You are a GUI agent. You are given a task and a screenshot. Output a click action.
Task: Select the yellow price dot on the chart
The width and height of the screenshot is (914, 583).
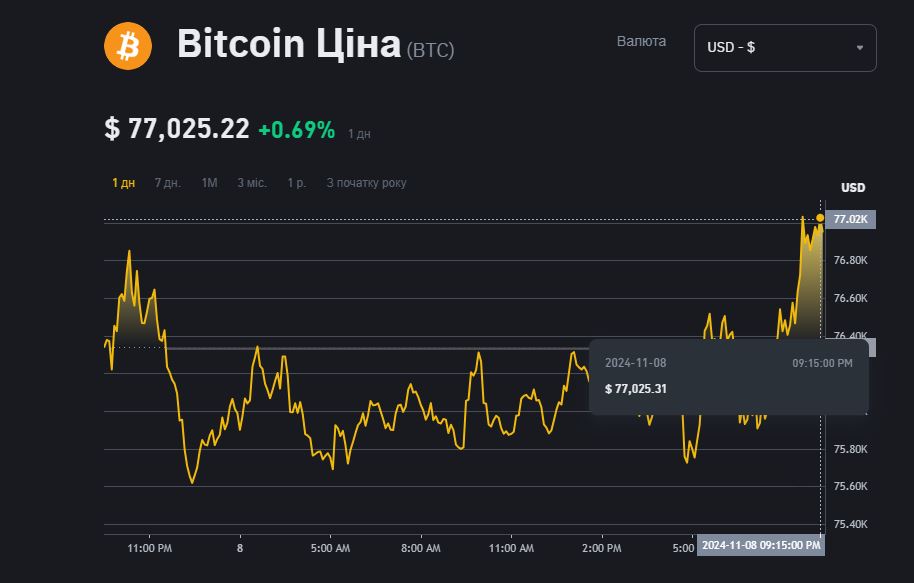[x=818, y=216]
